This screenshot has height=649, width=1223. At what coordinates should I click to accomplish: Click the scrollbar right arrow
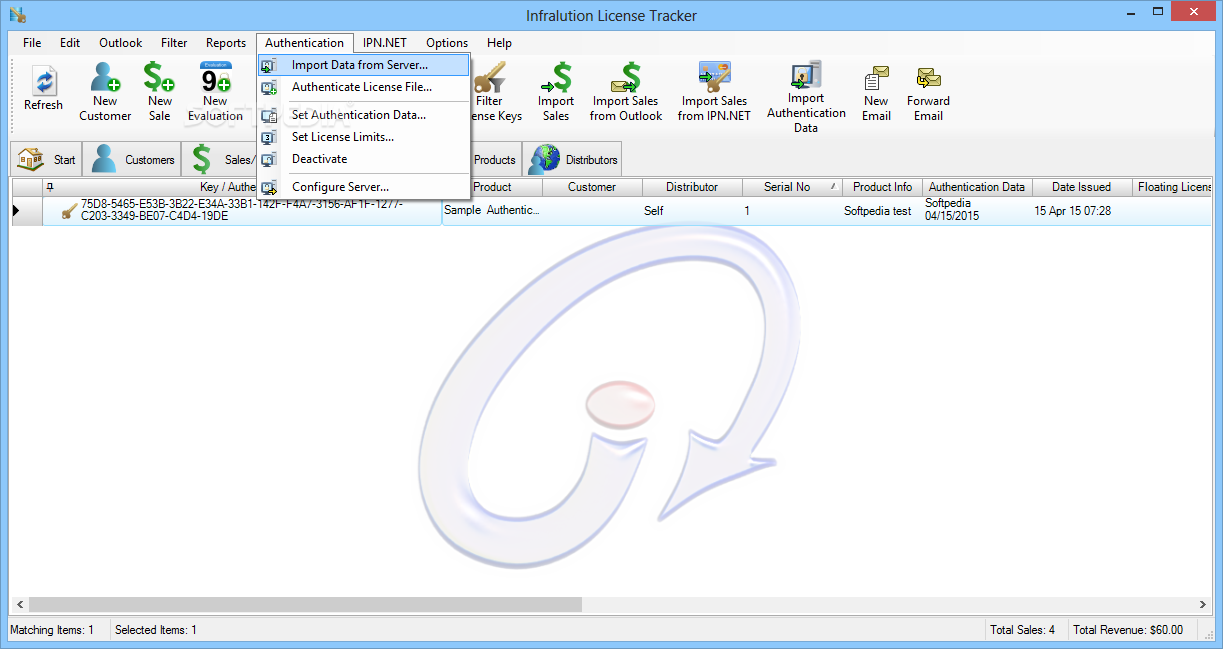[1202, 605]
